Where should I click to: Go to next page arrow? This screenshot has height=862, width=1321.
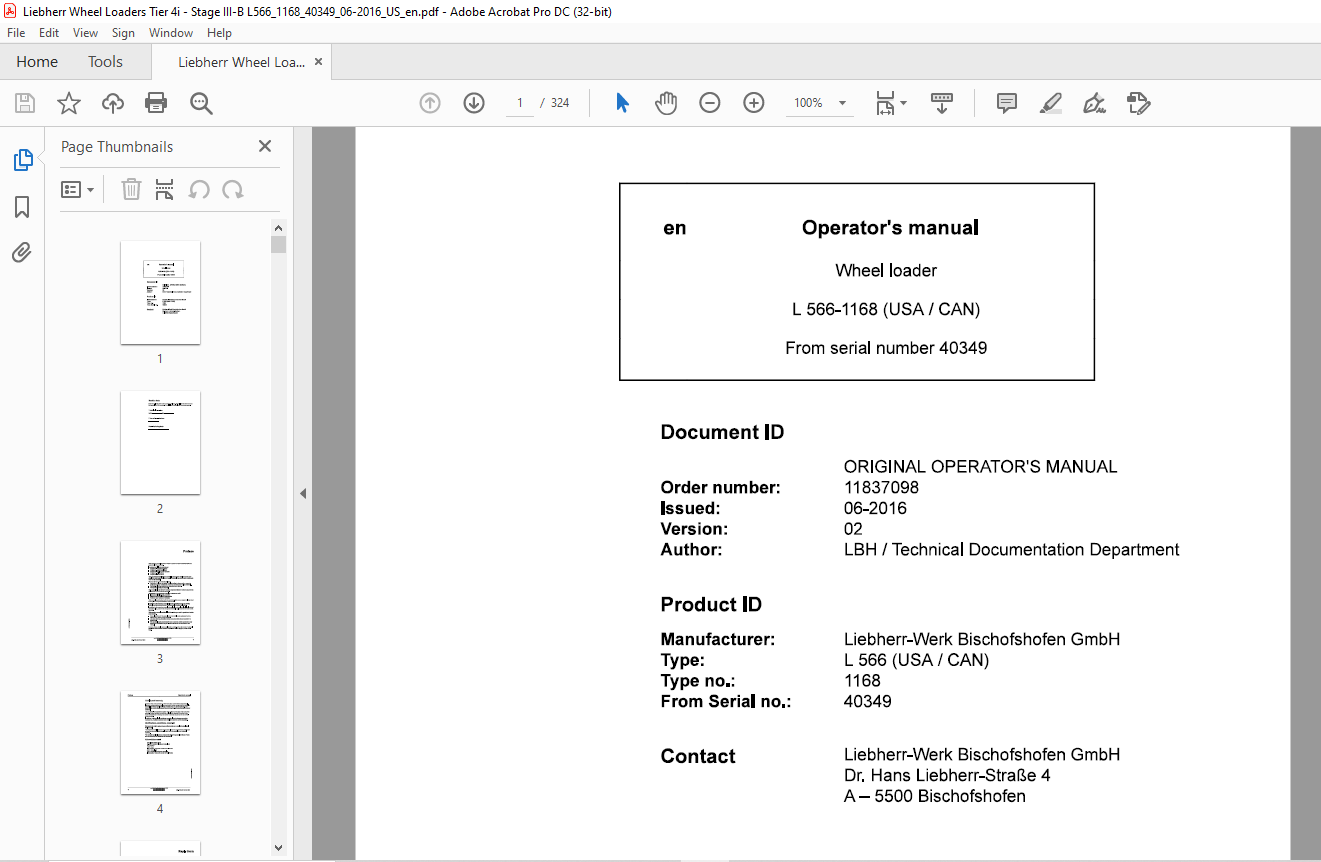pyautogui.click(x=474, y=103)
